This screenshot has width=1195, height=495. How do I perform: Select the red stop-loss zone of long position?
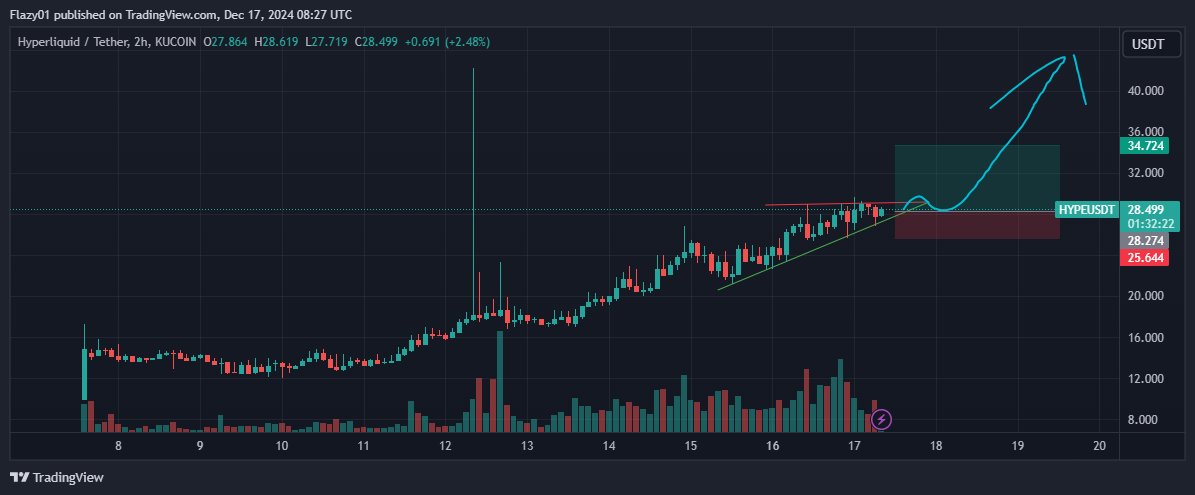pyautogui.click(x=977, y=225)
